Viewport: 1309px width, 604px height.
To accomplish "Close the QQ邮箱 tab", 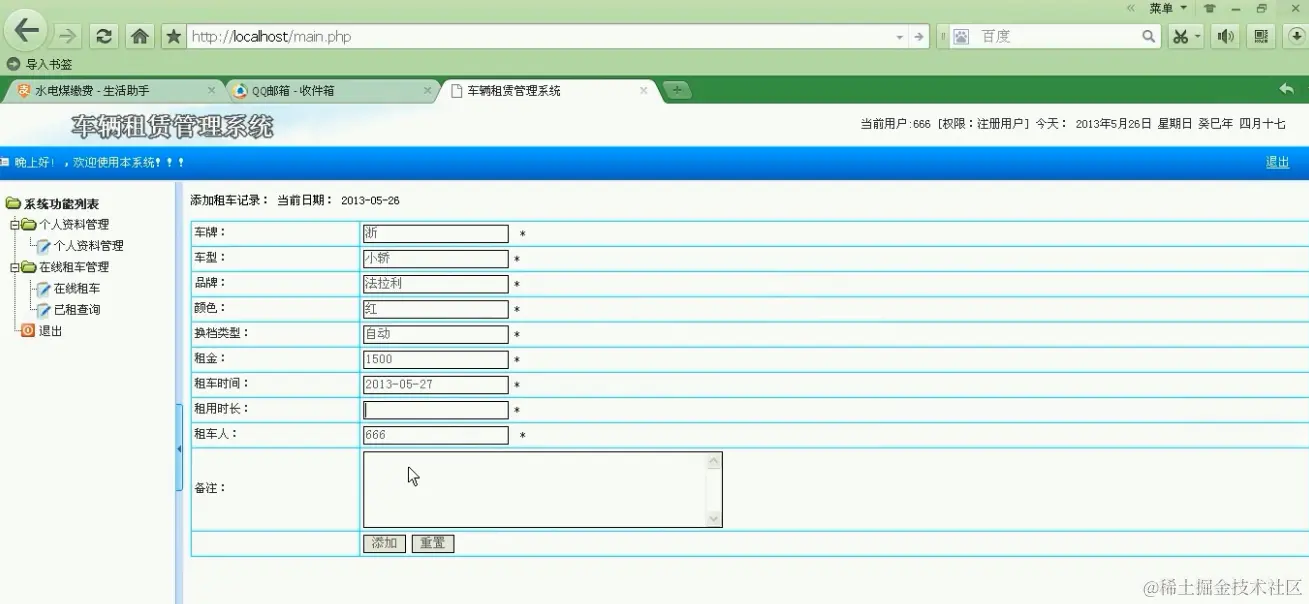I will coord(428,90).
